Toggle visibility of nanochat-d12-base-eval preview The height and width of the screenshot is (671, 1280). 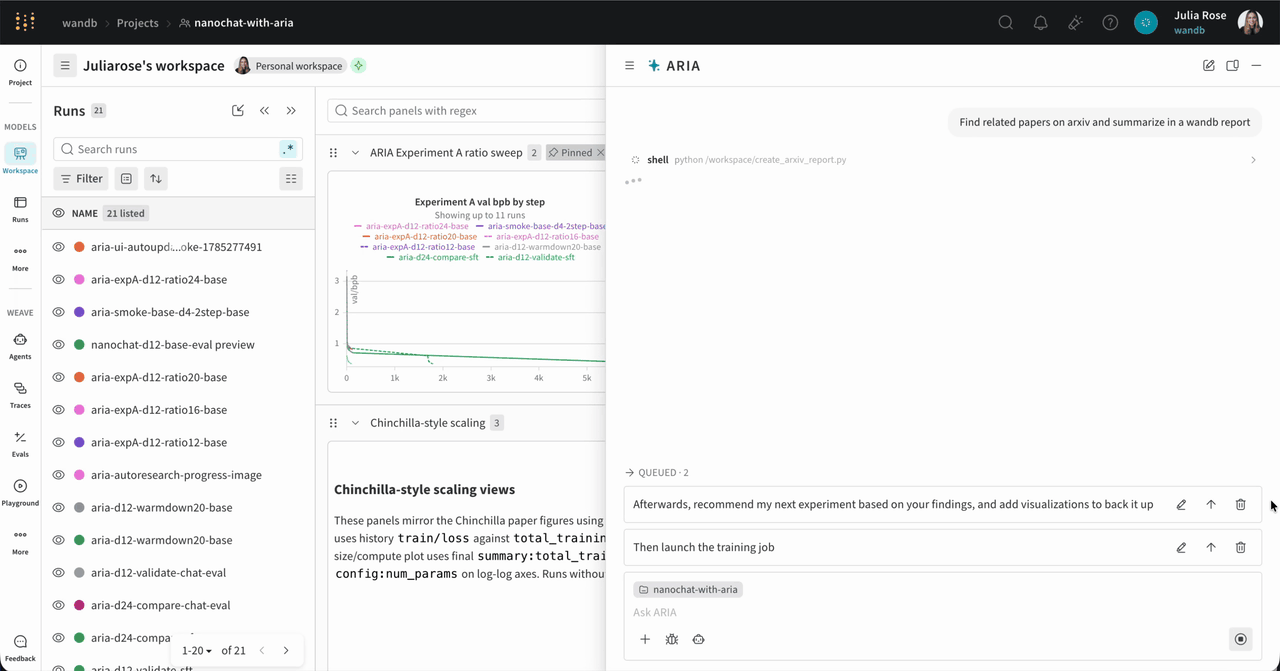59,345
